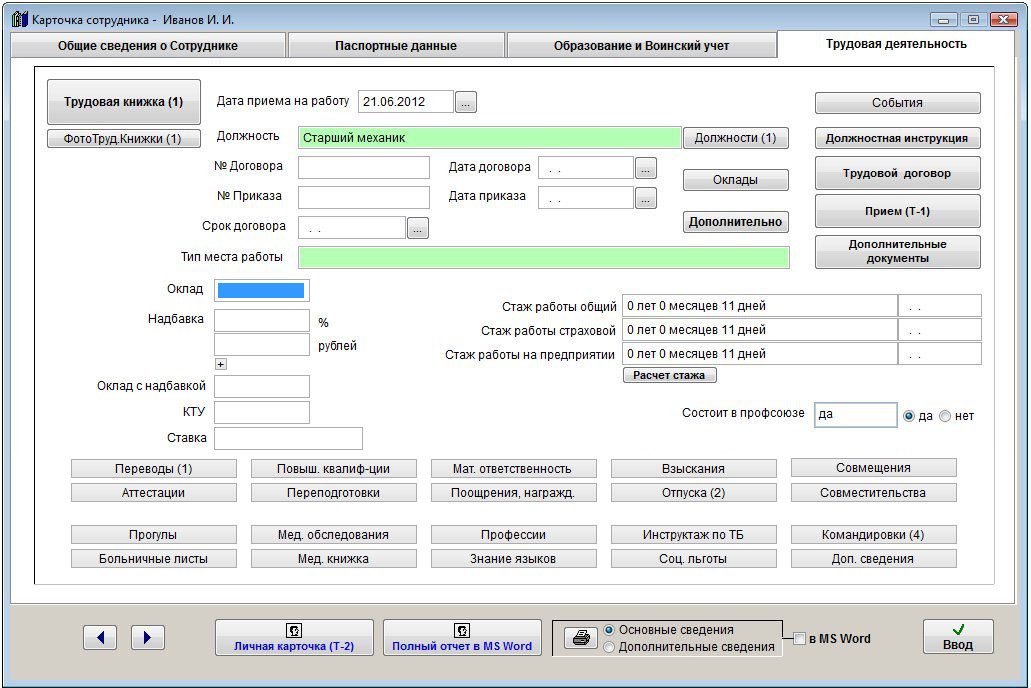
Task: Click the Расчет стажа button
Action: [x=669, y=375]
